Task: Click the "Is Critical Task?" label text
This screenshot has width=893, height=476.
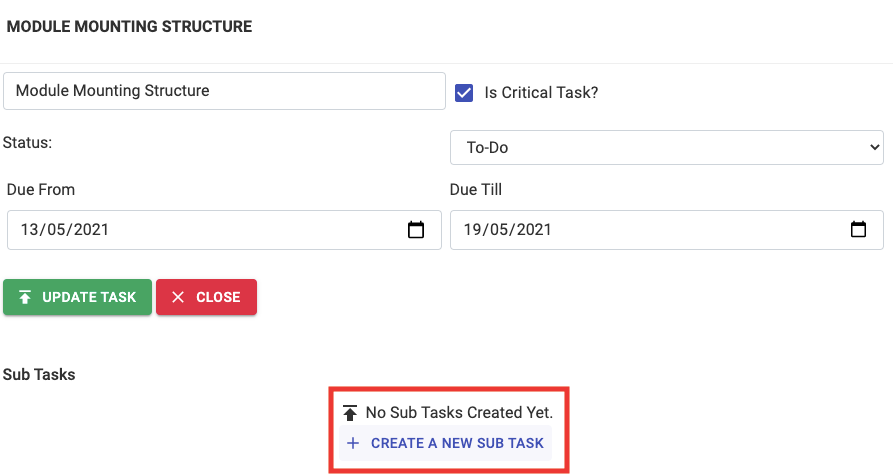Action: click(x=541, y=93)
